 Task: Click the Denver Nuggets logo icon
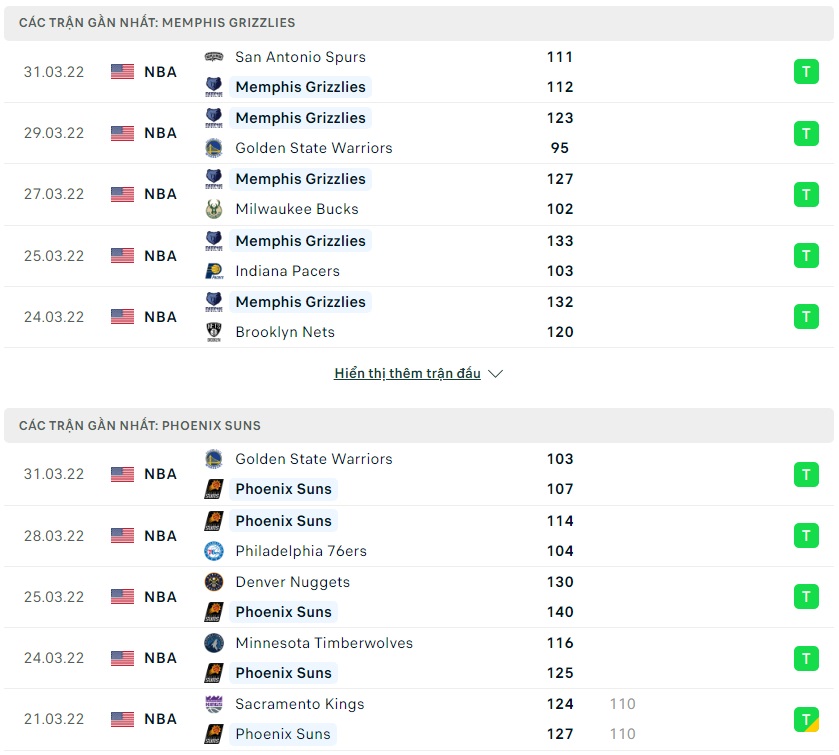[x=214, y=582]
